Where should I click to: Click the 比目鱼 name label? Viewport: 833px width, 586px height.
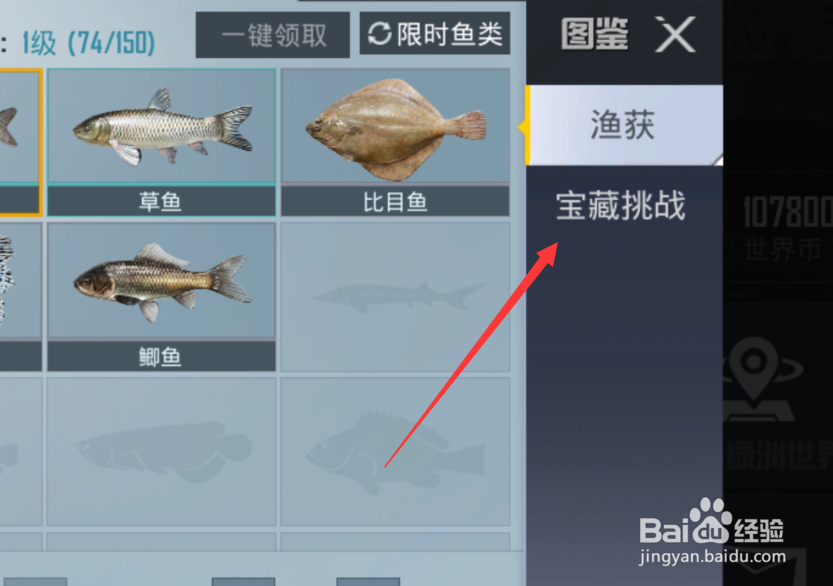(x=395, y=202)
